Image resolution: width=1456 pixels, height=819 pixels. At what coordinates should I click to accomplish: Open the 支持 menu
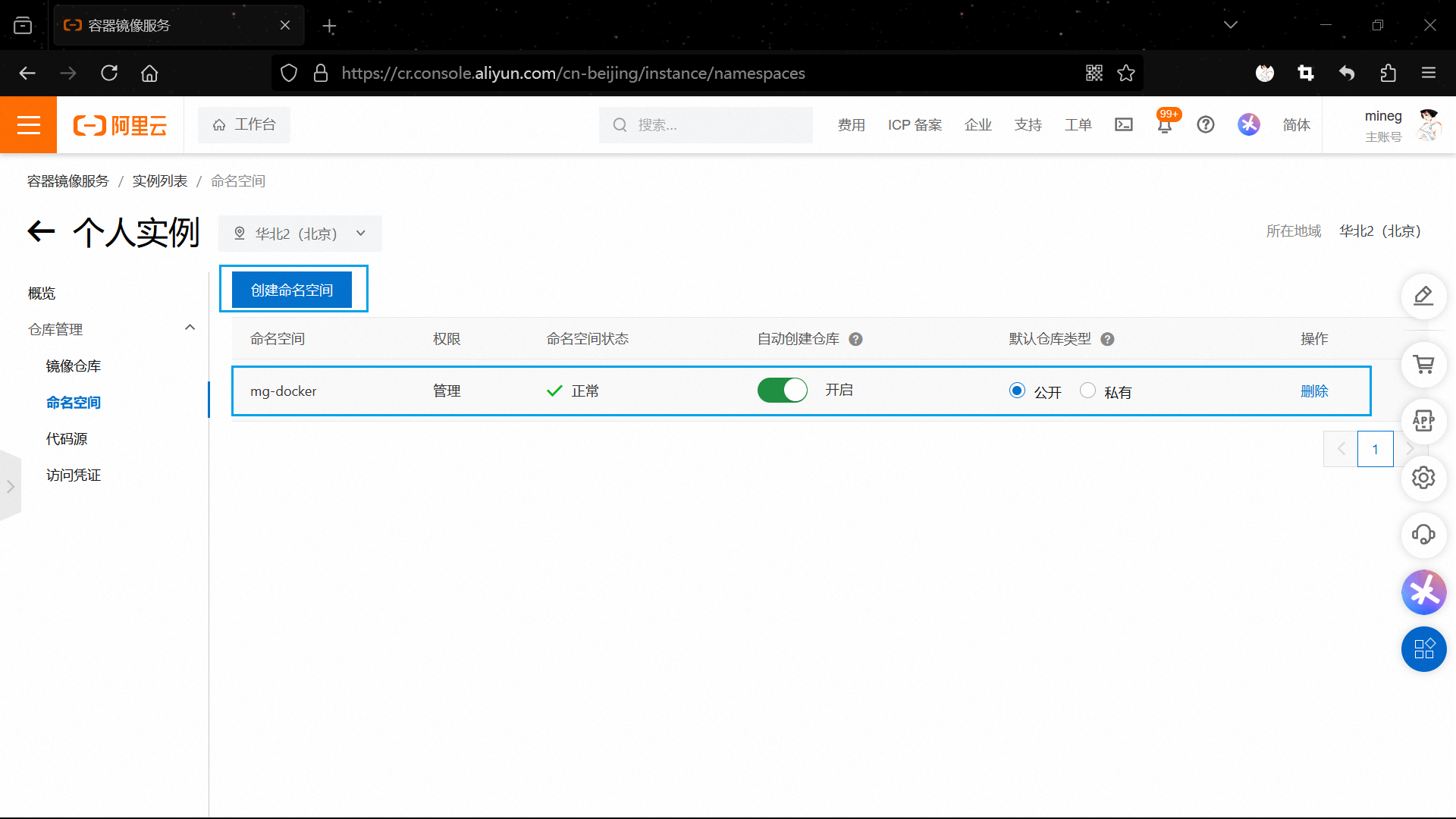point(1028,125)
